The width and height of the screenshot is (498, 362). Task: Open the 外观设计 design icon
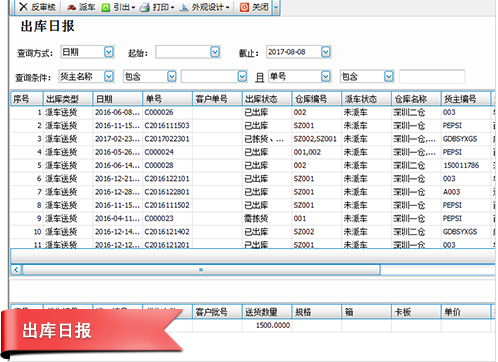184,7
